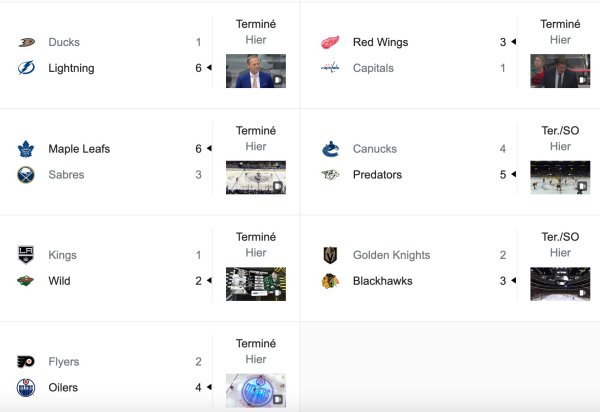Click the Vancouver Canucks logo
The height and width of the screenshot is (412, 600).
(x=330, y=149)
